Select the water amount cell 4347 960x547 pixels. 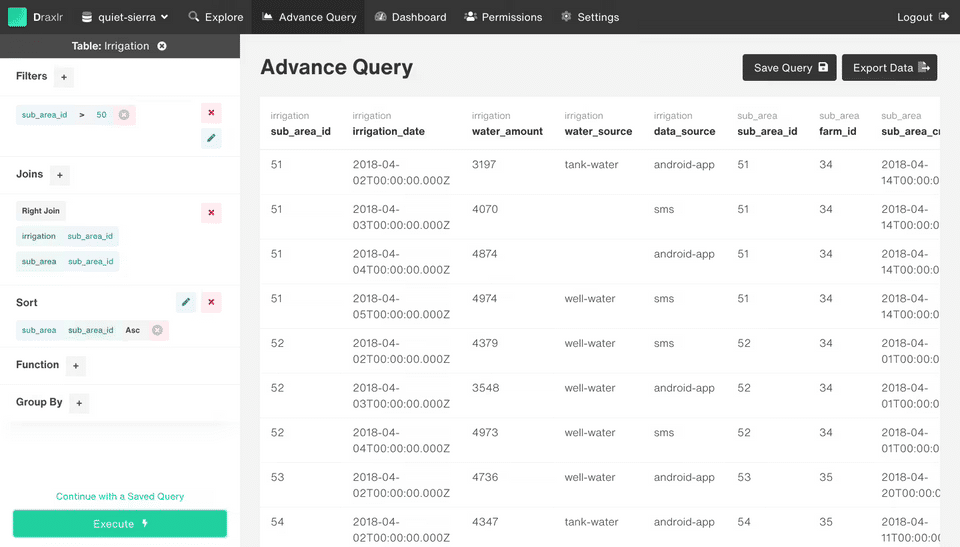[x=485, y=522]
